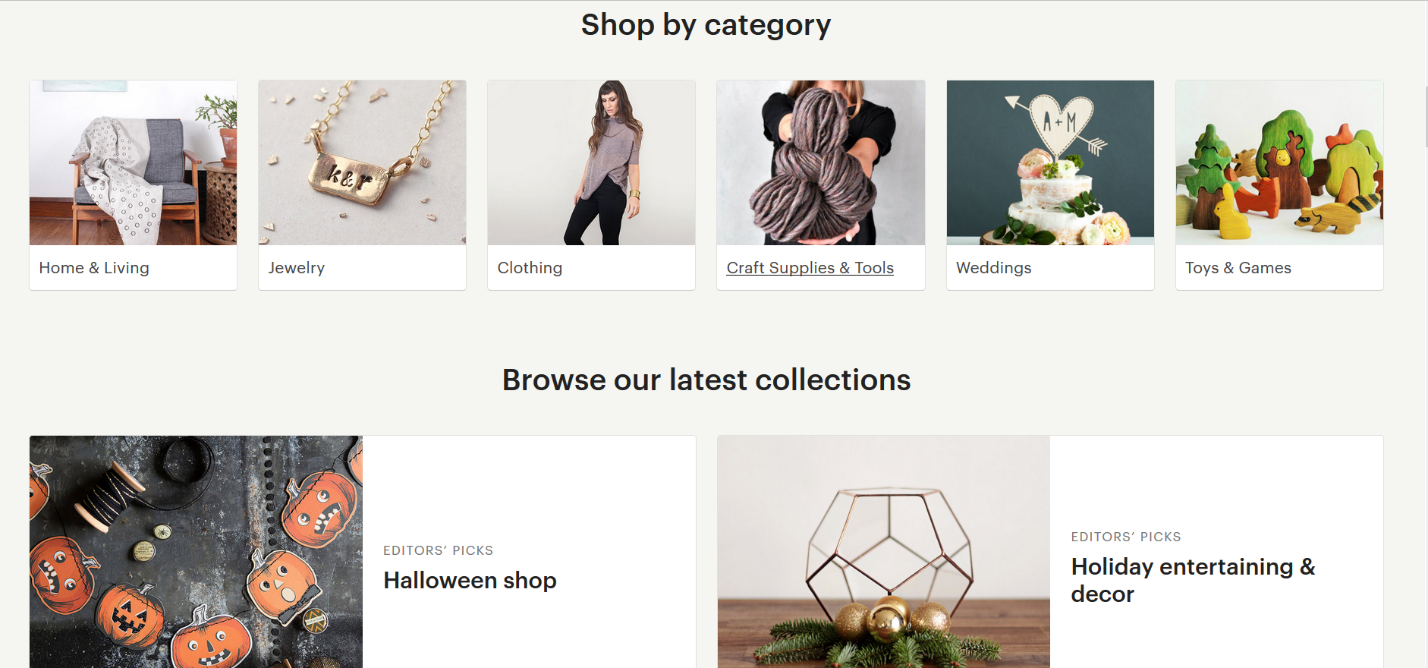Open the geometric terrarium collection image
Image resolution: width=1428 pixels, height=668 pixels.
[883, 552]
